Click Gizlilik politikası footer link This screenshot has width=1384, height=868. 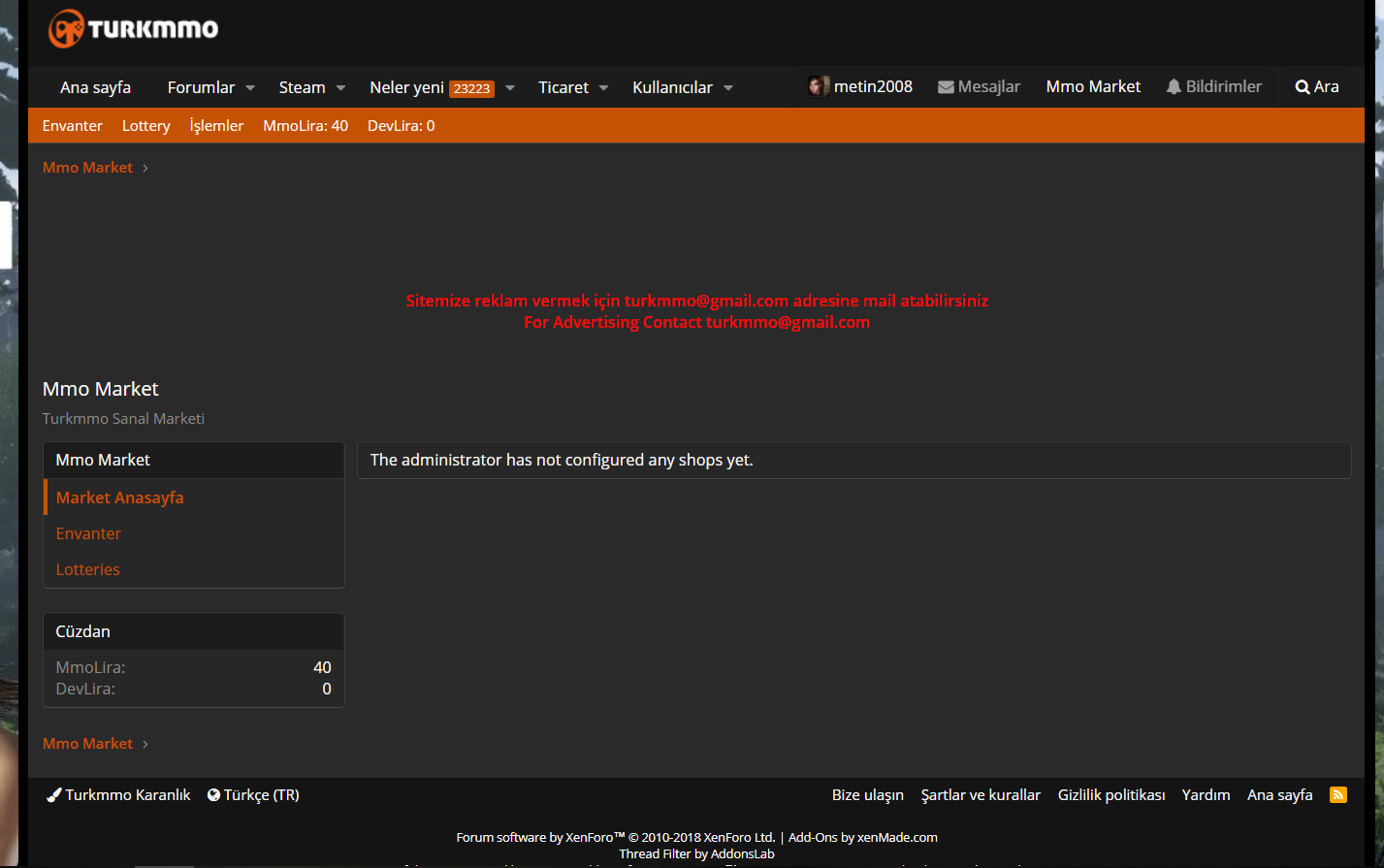pyautogui.click(x=1110, y=794)
